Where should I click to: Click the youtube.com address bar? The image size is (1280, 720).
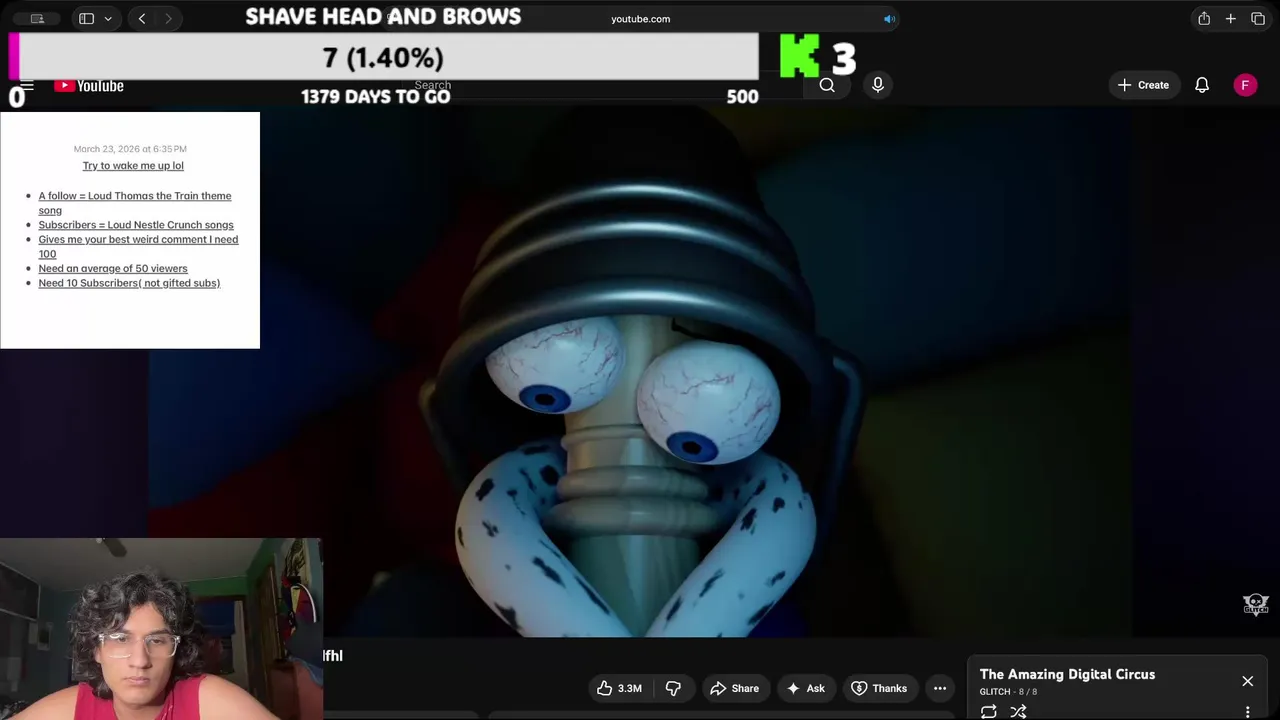click(640, 19)
